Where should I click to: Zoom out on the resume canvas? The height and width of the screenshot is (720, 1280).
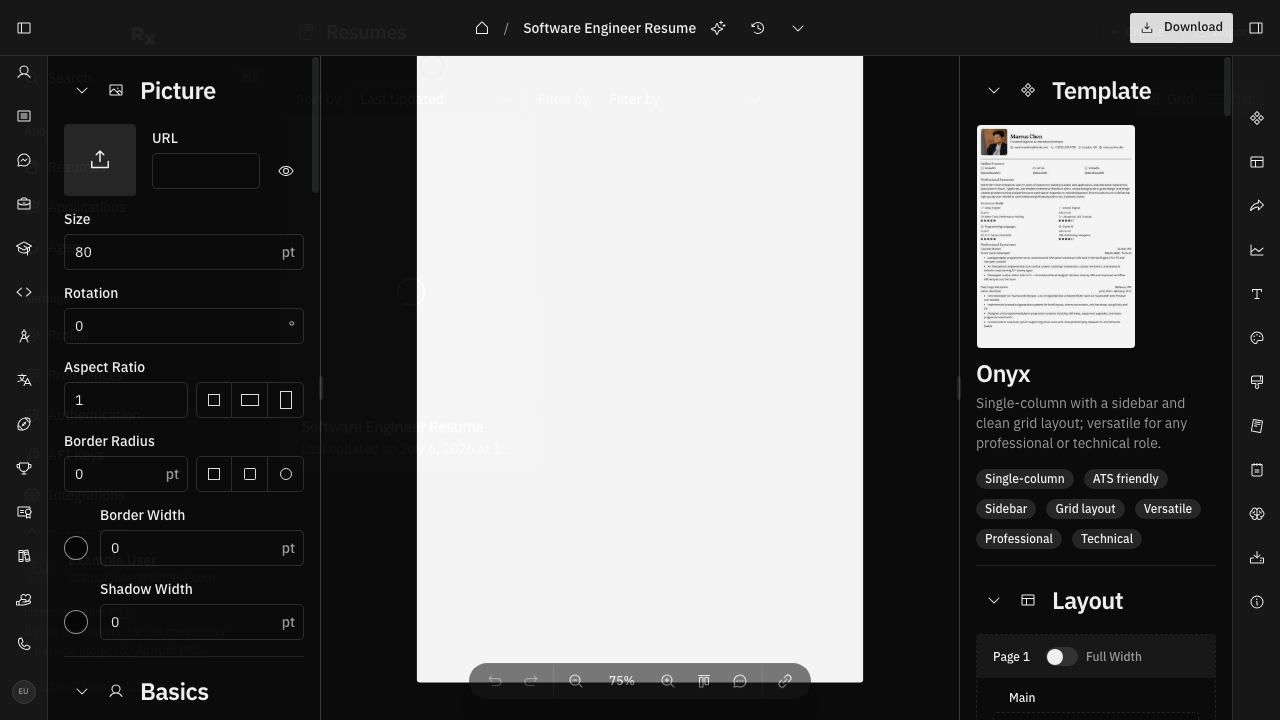pos(576,681)
